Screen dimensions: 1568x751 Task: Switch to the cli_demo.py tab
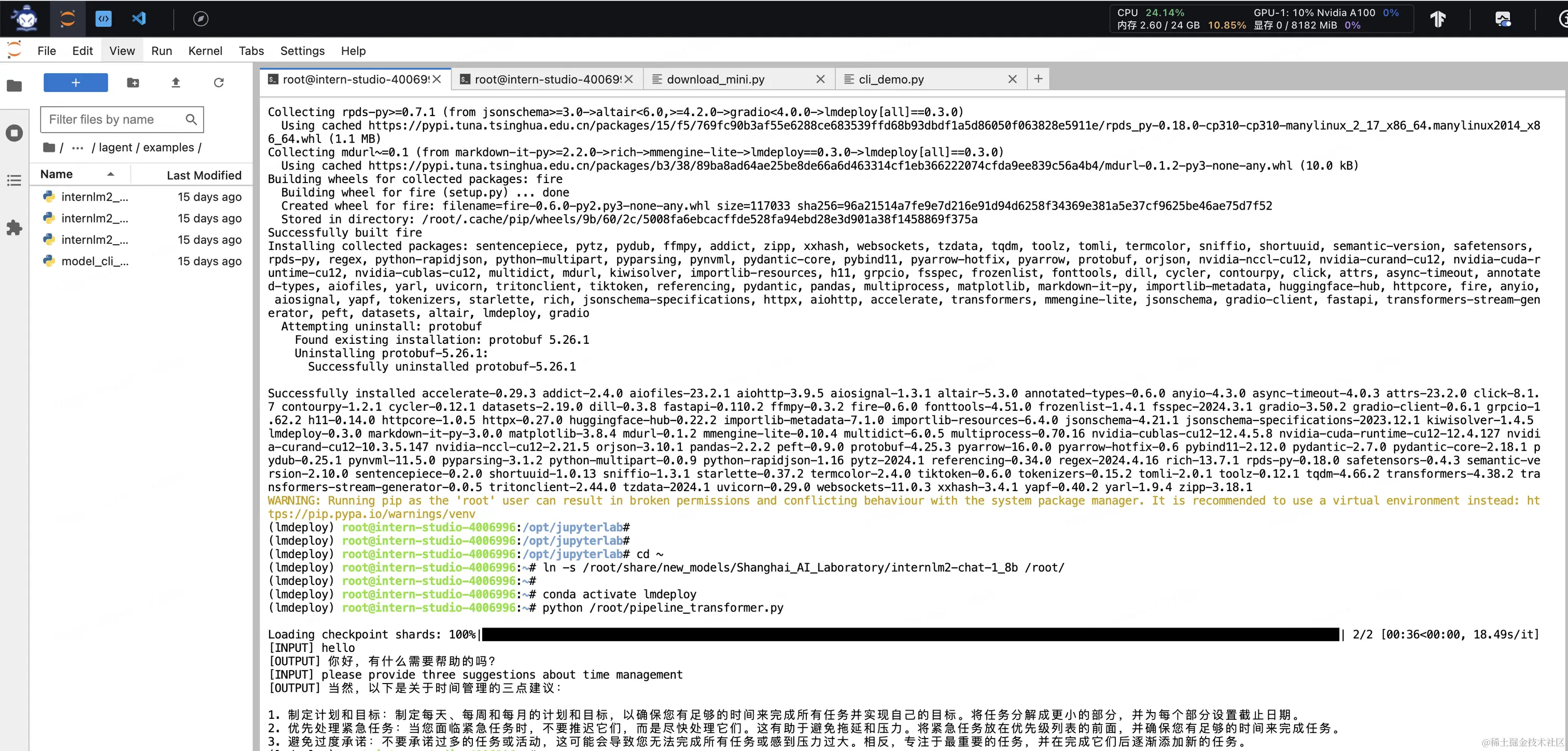(891, 79)
